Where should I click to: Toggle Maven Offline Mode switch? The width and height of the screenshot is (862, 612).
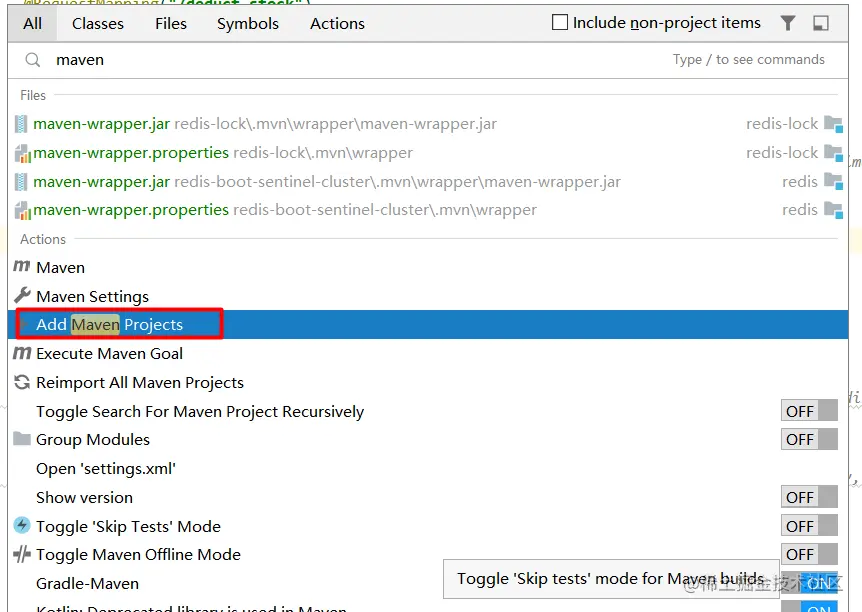click(809, 555)
